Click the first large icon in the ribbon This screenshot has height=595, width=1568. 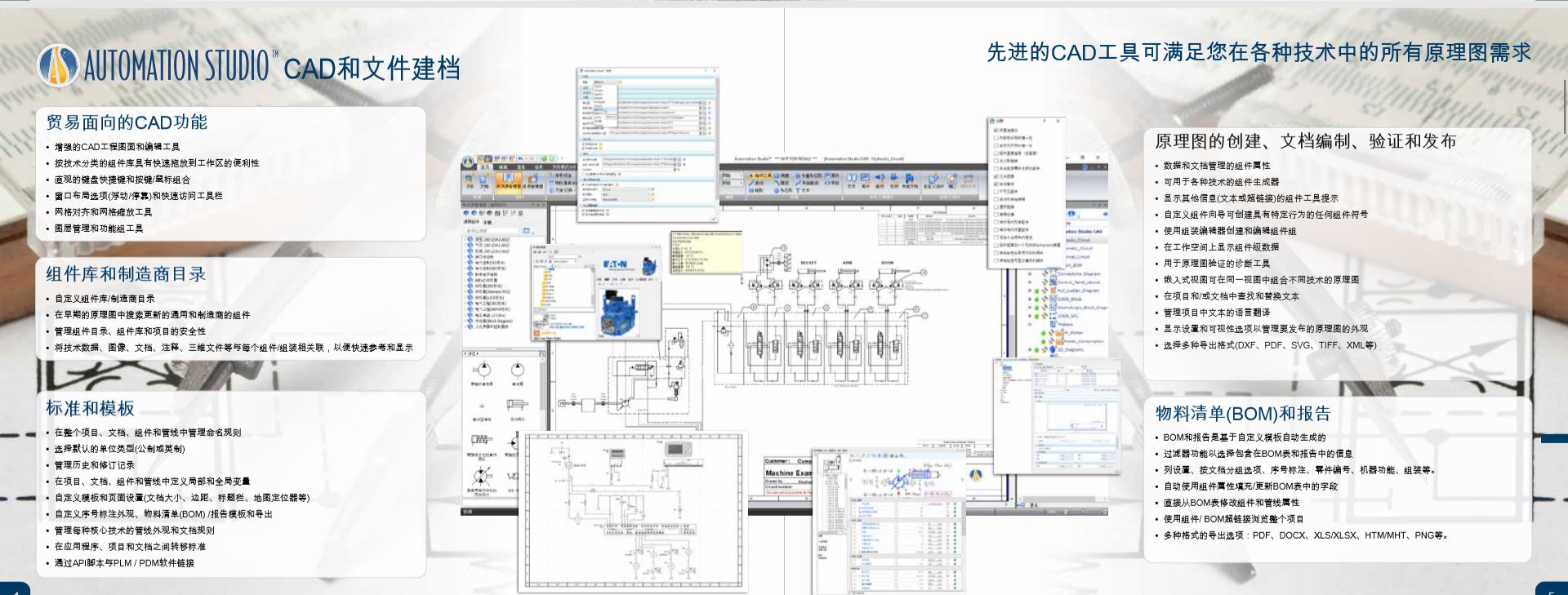[470, 182]
